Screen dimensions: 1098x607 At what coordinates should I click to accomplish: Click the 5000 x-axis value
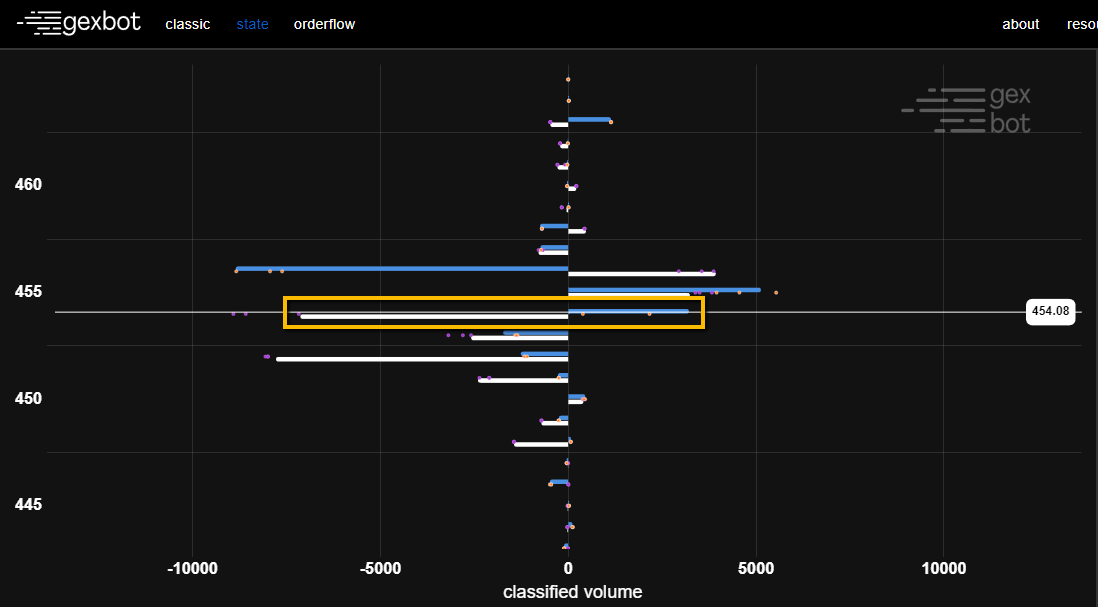756,568
